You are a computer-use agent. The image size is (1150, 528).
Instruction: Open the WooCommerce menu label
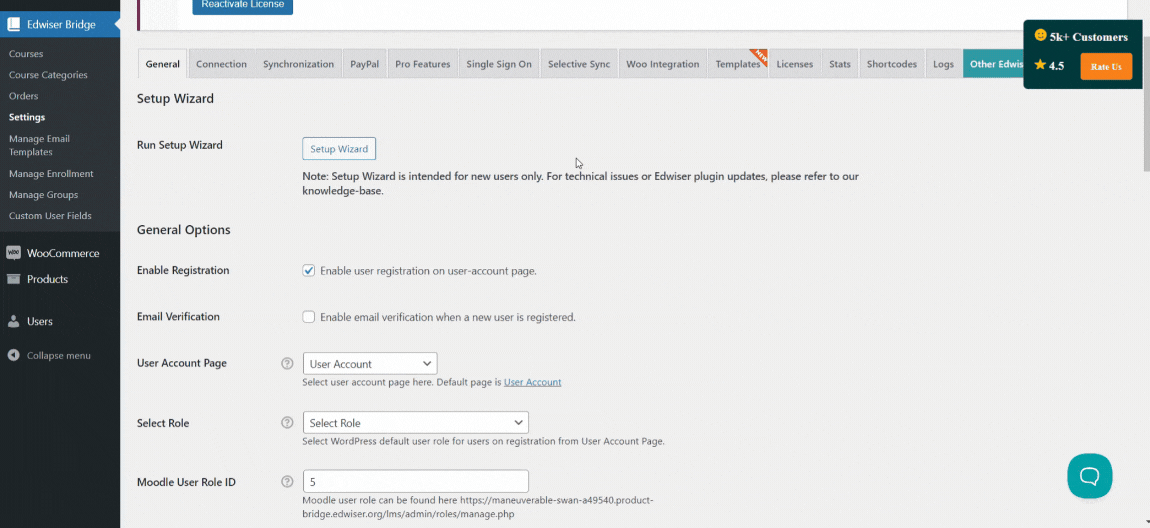pyautogui.click(x=63, y=253)
